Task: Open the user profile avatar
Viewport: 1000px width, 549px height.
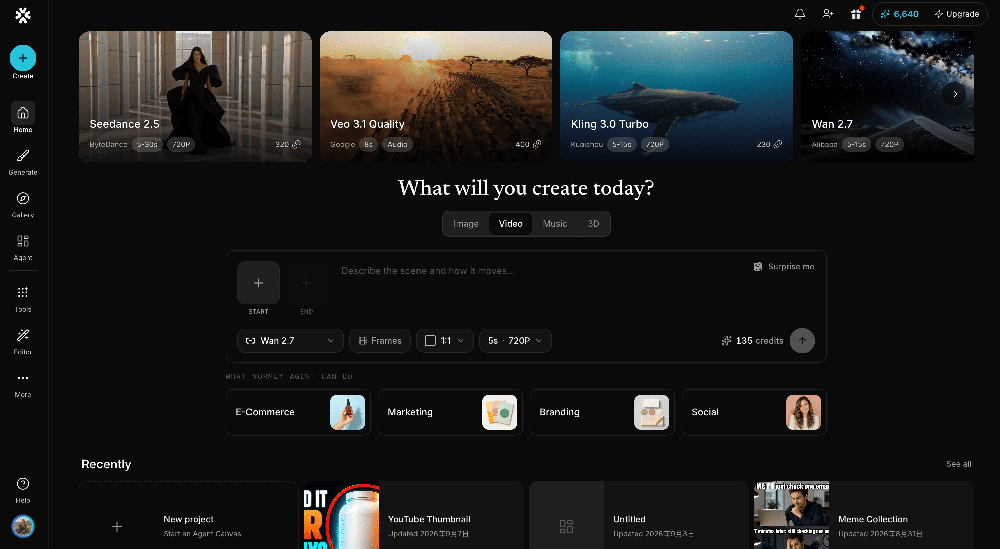Action: click(23, 527)
